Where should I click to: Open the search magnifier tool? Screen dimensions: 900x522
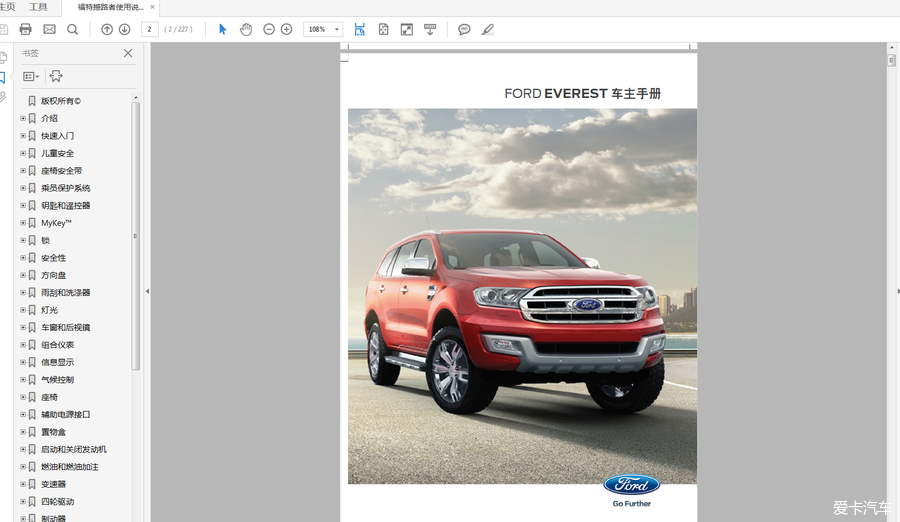[72, 29]
